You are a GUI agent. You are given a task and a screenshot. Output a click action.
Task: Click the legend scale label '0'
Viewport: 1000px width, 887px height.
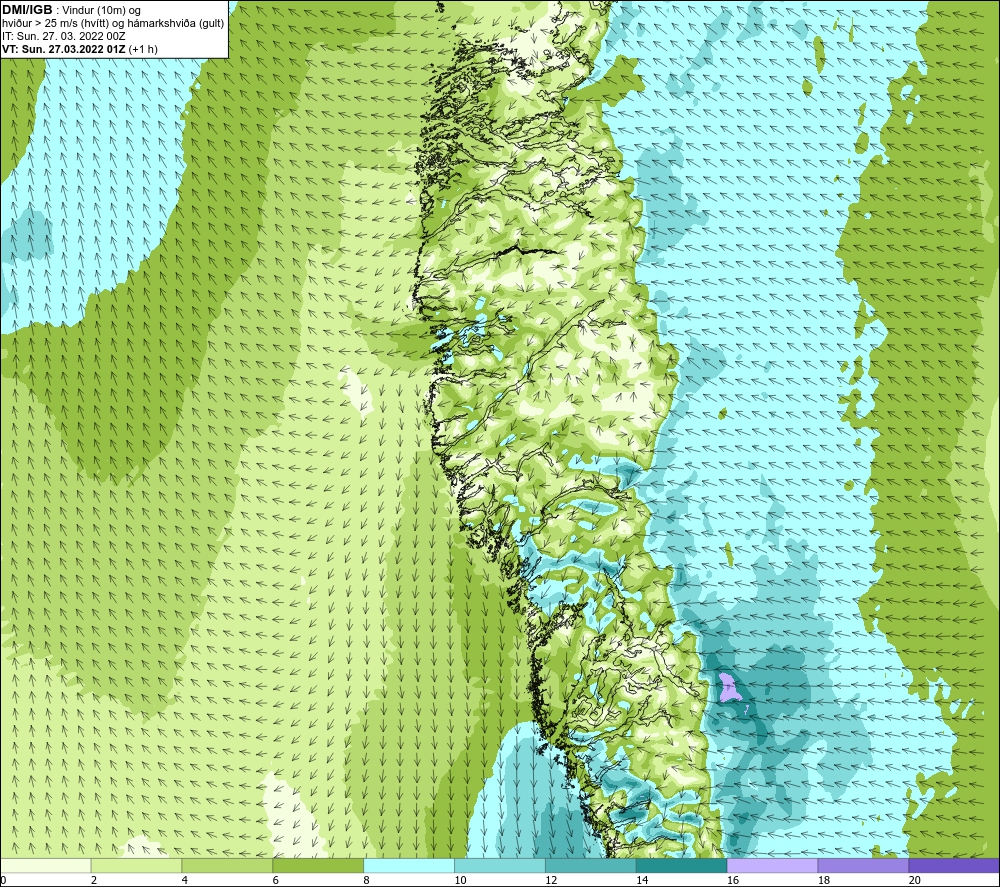pyautogui.click(x=3, y=880)
